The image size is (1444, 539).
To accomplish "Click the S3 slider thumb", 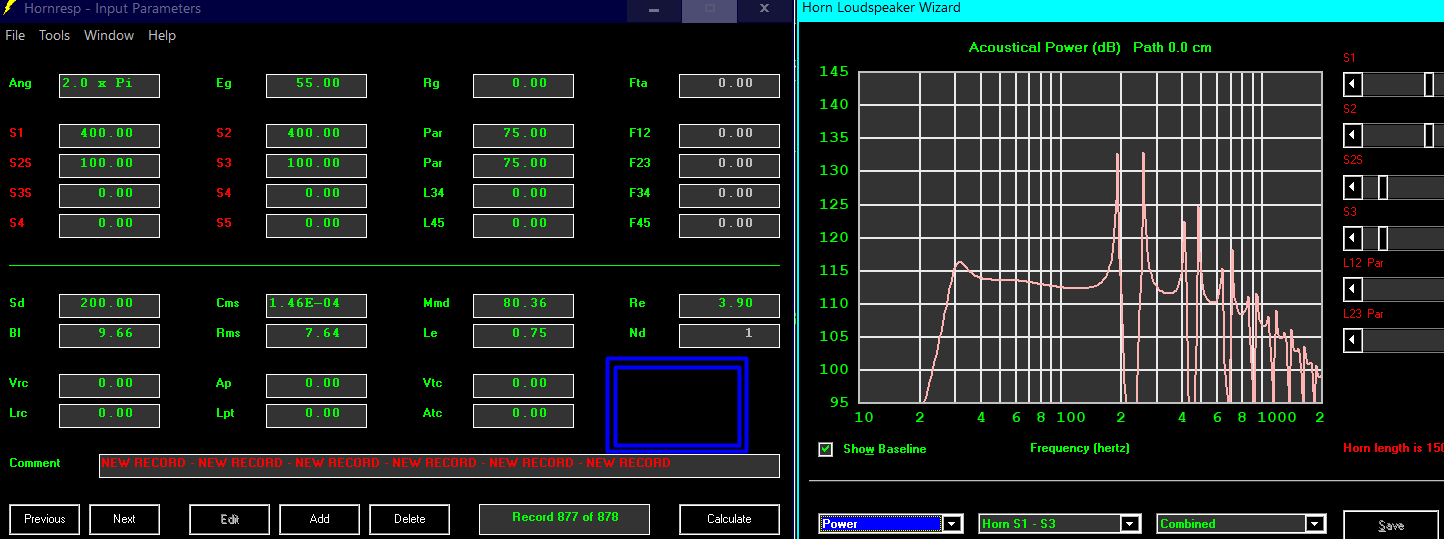I will (x=1383, y=238).
